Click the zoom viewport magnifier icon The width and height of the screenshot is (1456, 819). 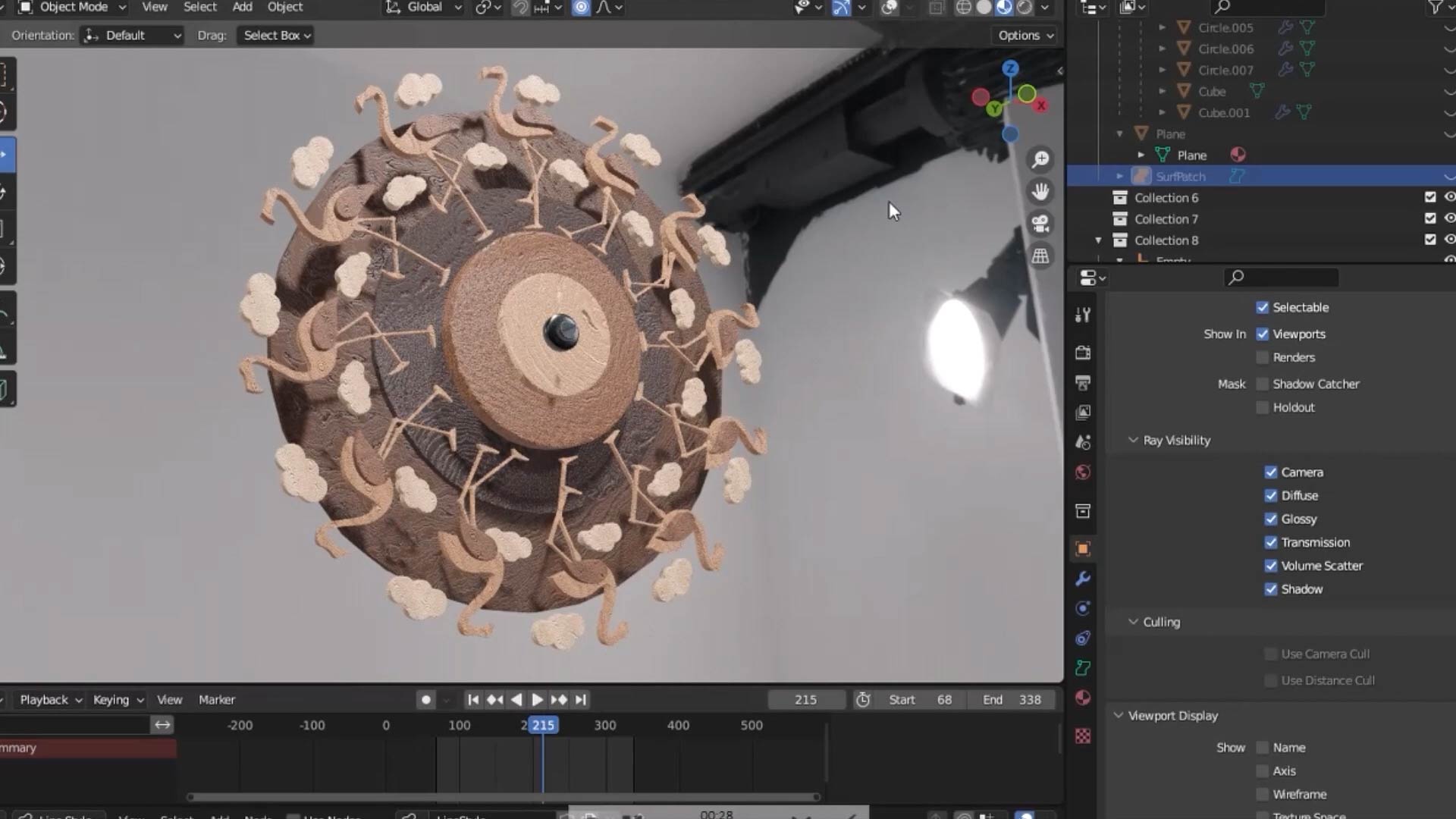point(1040,159)
